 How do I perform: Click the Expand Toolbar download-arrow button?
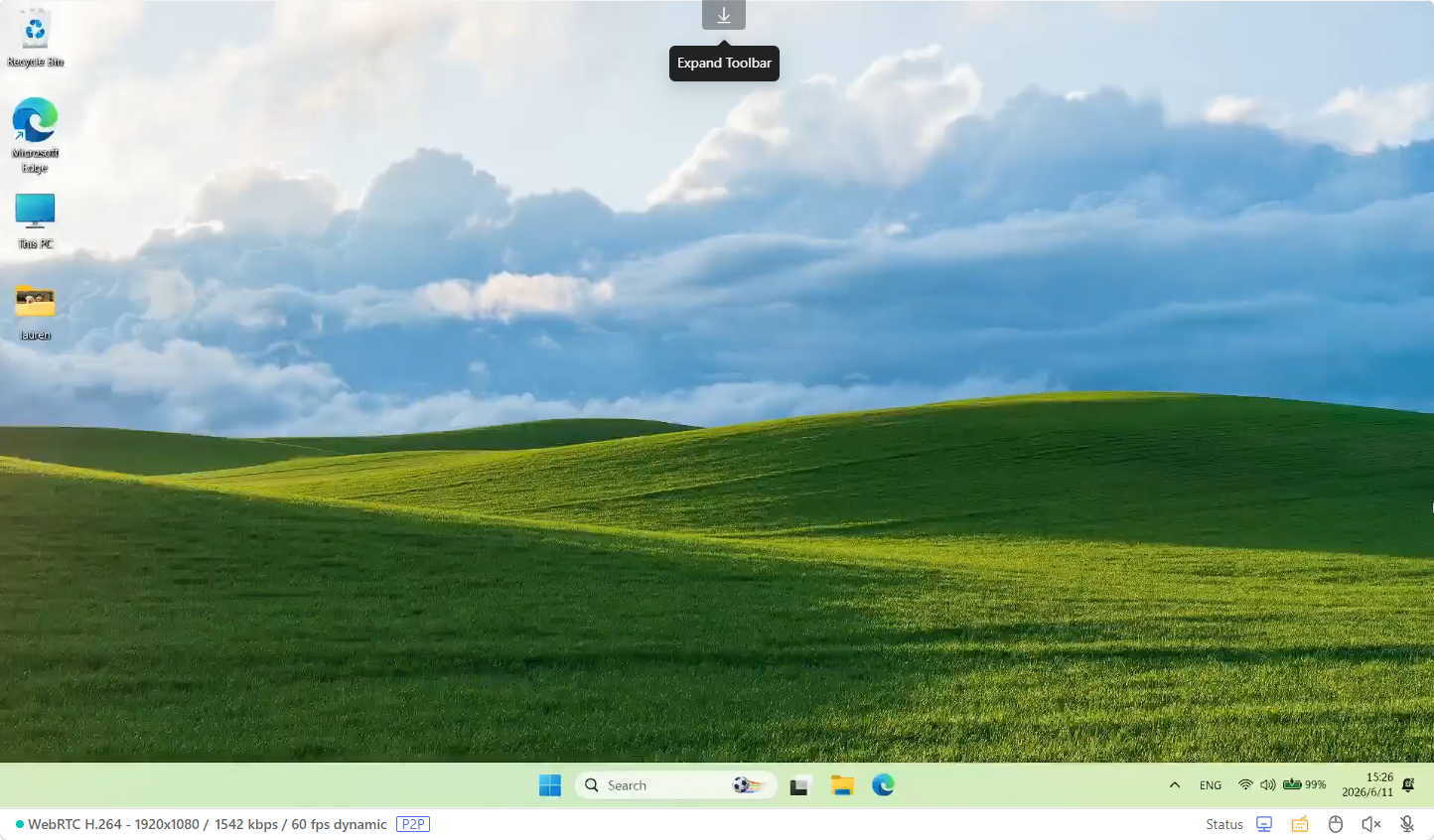point(724,15)
